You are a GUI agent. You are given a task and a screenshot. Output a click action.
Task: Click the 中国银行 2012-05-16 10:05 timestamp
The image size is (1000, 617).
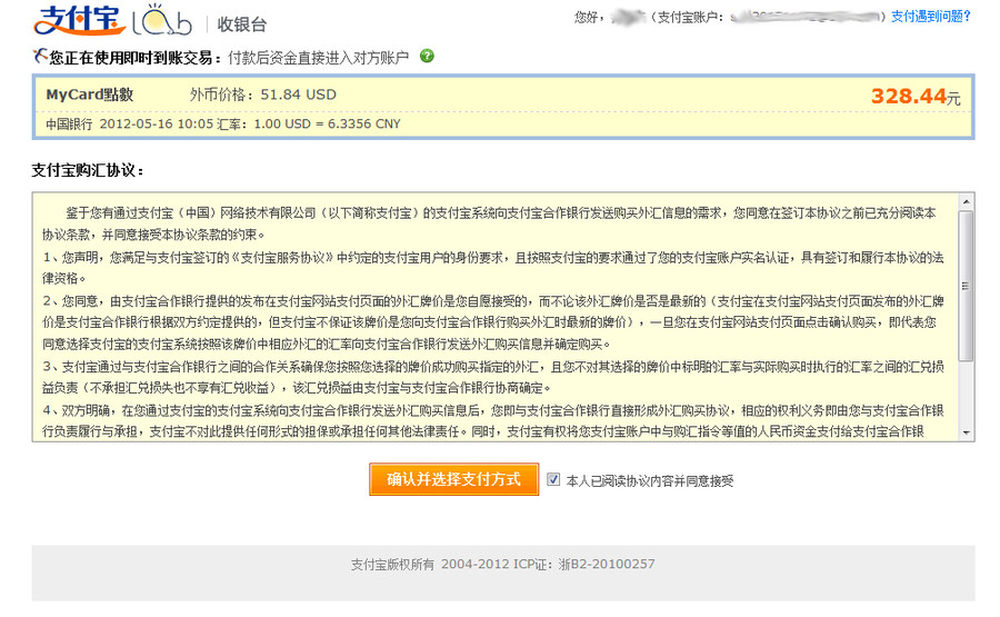[x=129, y=124]
